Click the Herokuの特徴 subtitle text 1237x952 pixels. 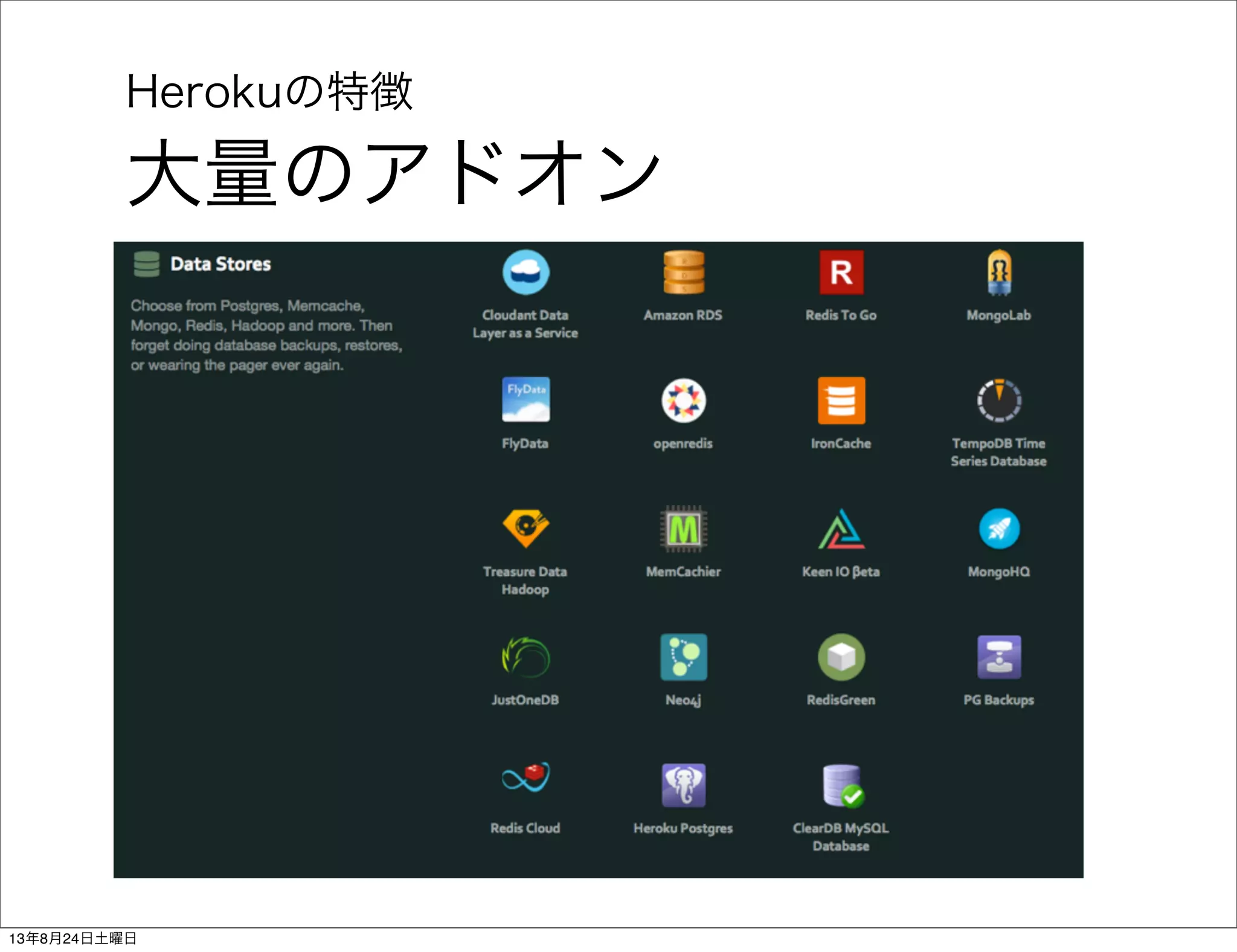[269, 92]
